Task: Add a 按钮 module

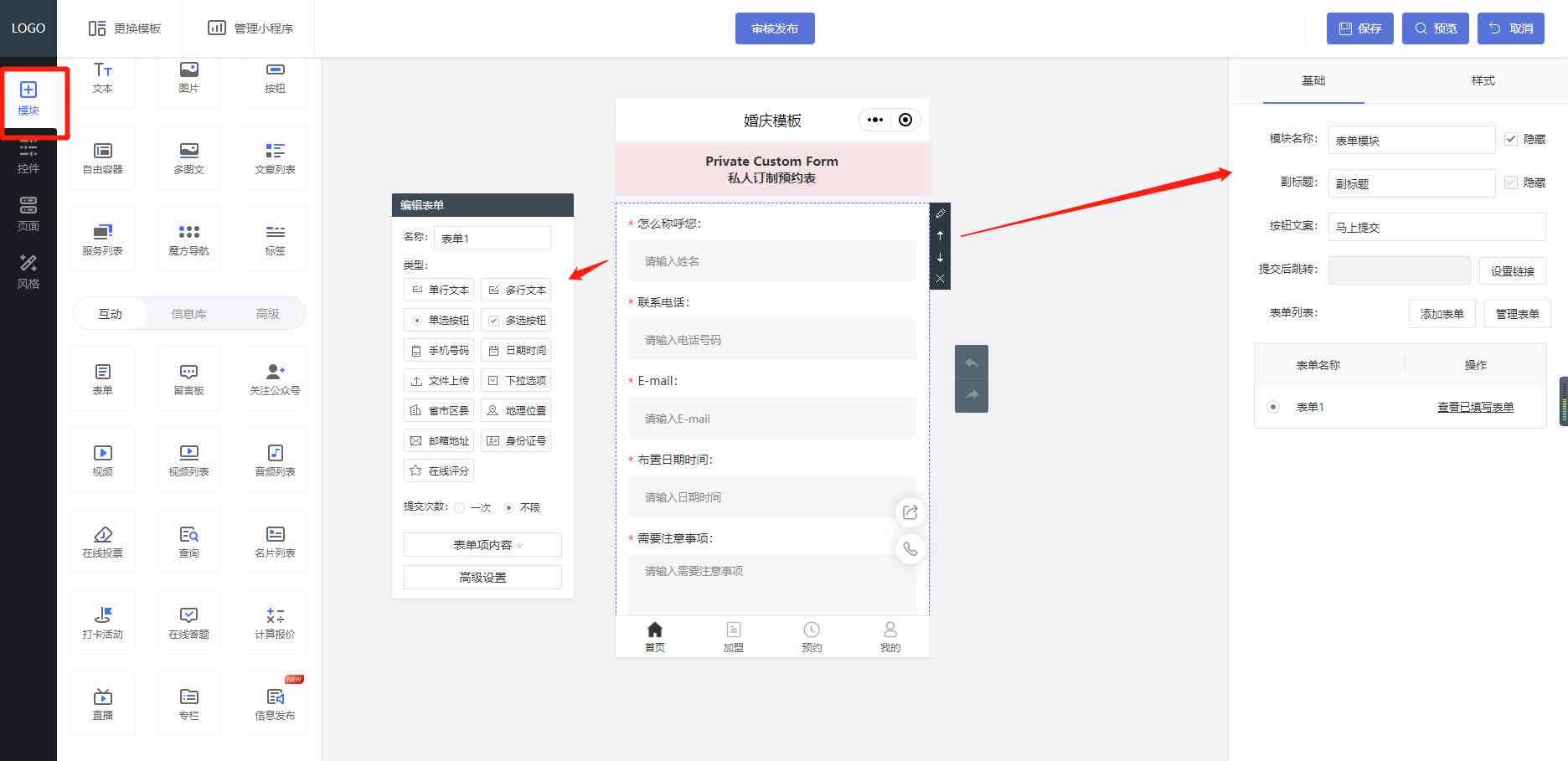Action: pos(276,78)
